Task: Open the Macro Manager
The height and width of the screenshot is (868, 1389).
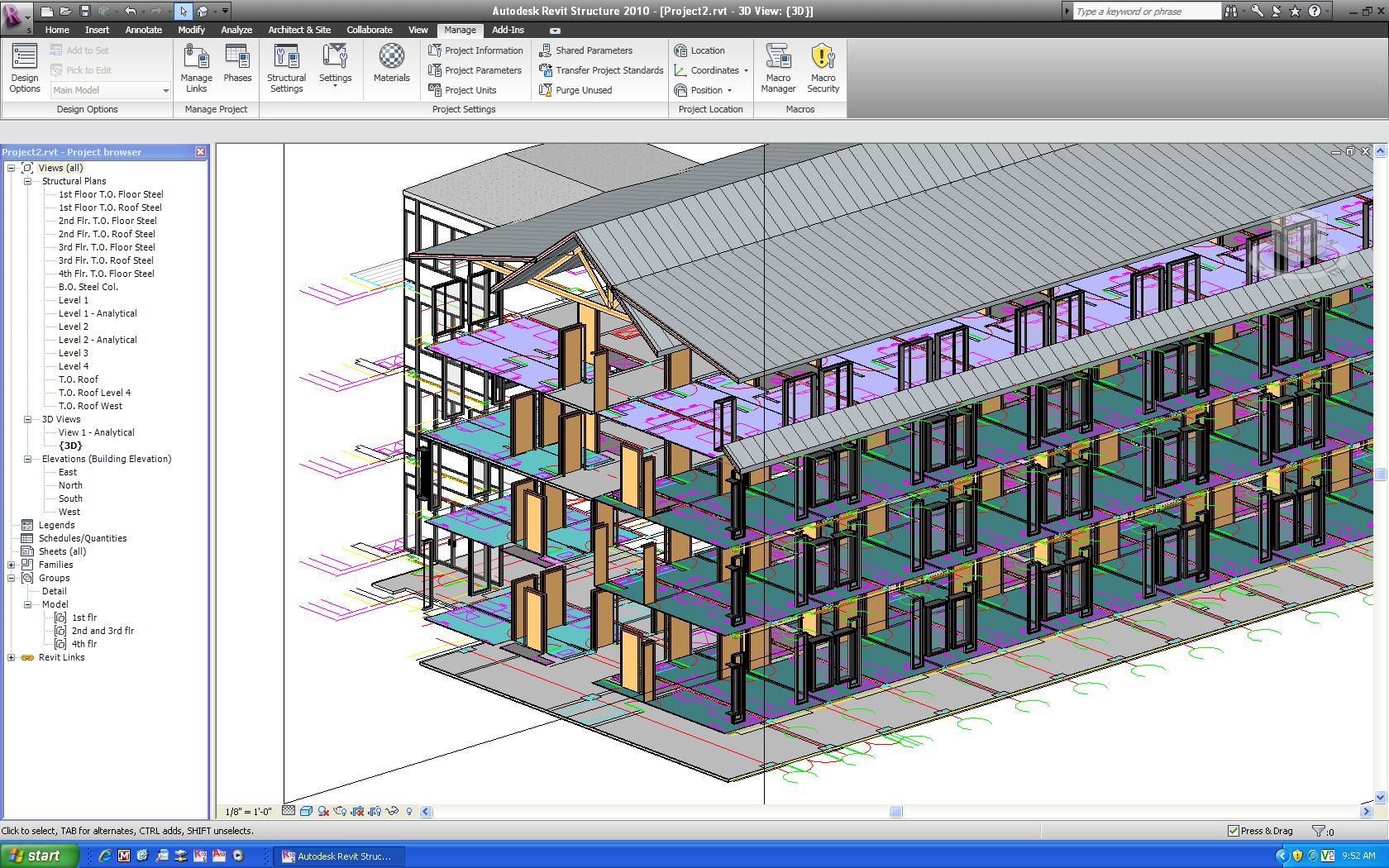Action: 778,68
